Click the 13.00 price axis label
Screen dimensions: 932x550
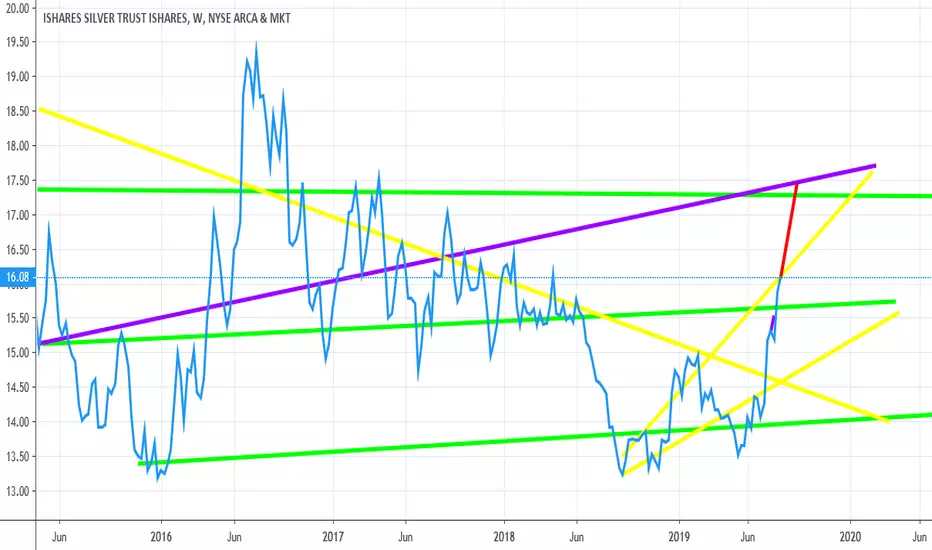click(x=17, y=491)
